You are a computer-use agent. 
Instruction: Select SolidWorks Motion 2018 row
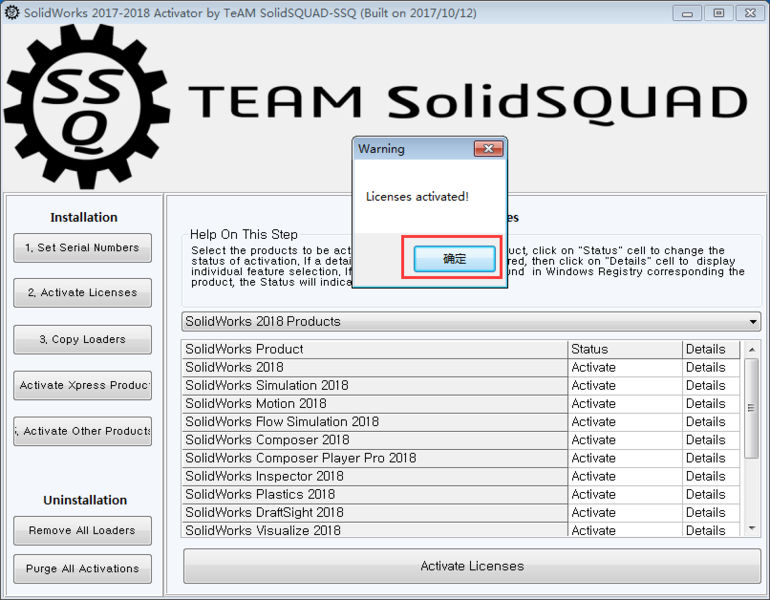(x=375, y=404)
